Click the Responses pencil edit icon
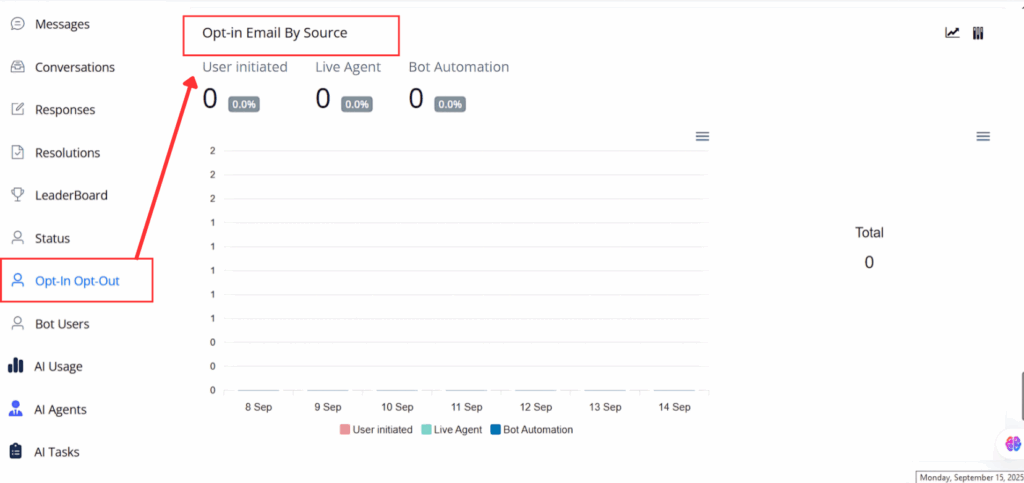 point(17,110)
